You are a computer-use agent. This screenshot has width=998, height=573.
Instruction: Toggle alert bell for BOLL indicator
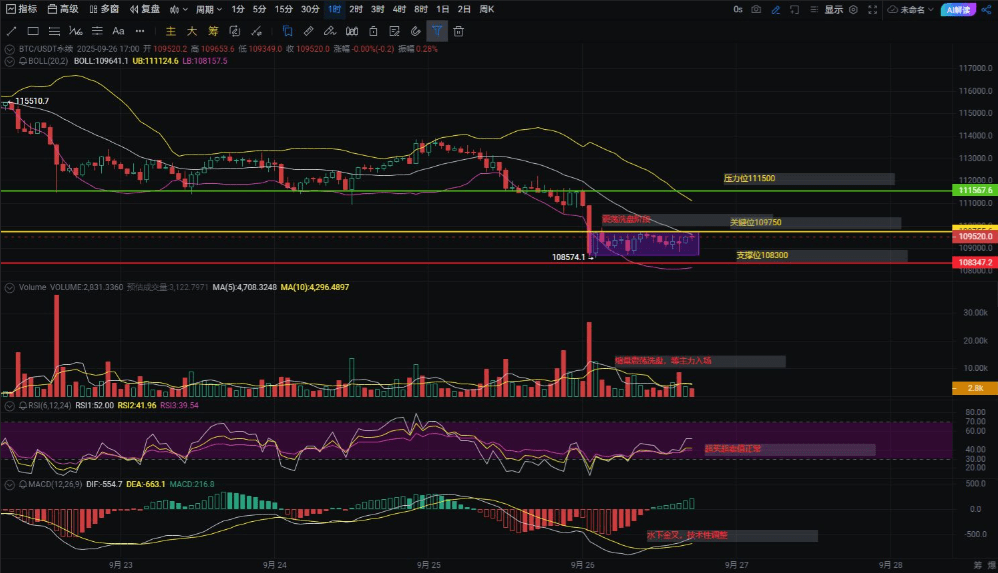24,61
